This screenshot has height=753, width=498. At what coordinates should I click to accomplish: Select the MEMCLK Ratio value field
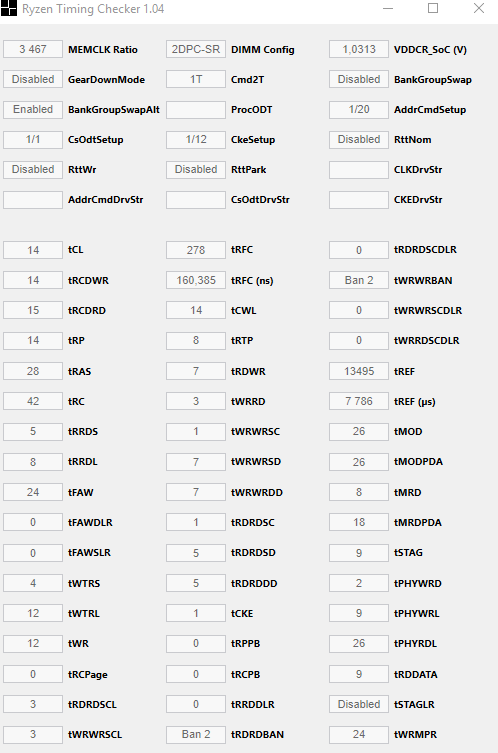tap(33, 49)
